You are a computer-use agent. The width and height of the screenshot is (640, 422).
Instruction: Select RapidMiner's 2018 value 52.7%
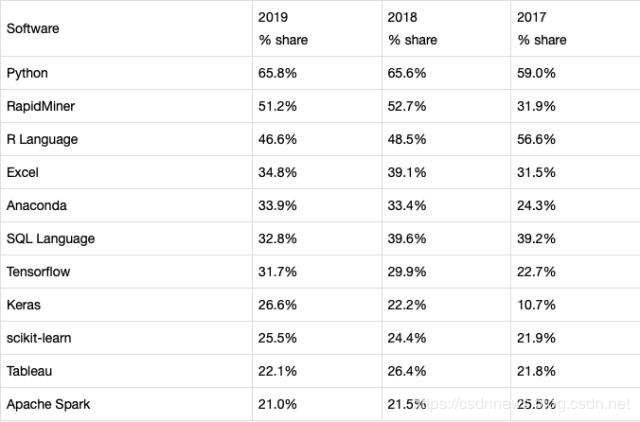(407, 106)
